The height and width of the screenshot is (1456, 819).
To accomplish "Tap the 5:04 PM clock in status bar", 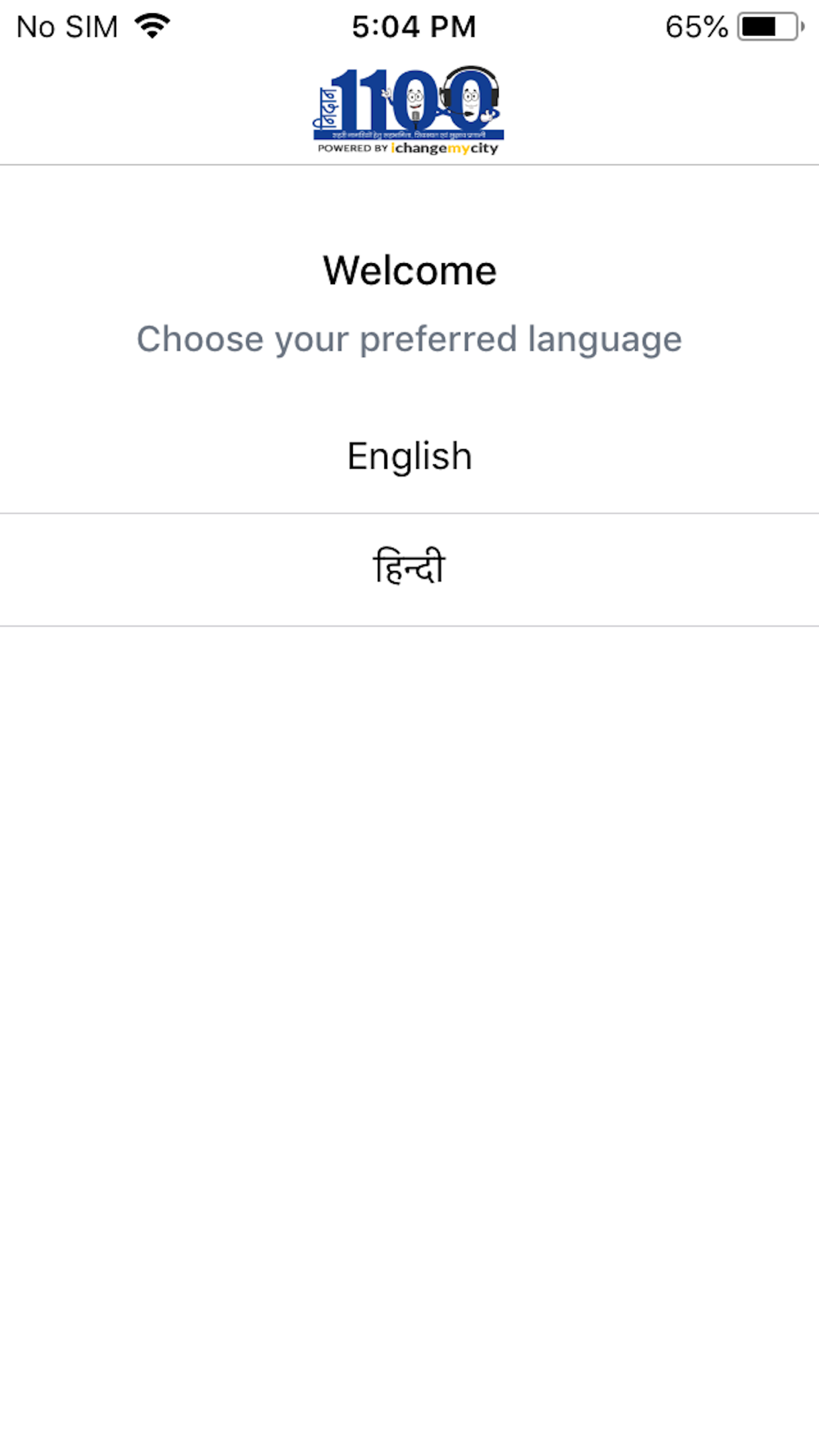I will (x=414, y=27).
